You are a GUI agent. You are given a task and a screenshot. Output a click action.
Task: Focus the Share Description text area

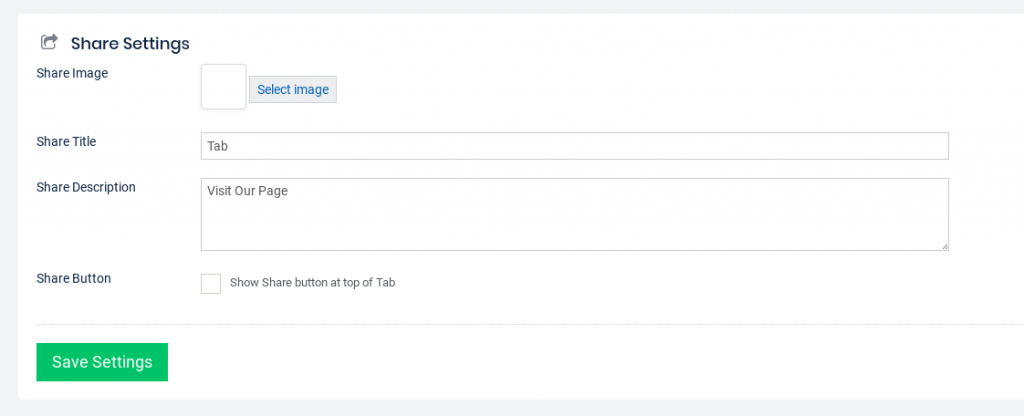574,214
